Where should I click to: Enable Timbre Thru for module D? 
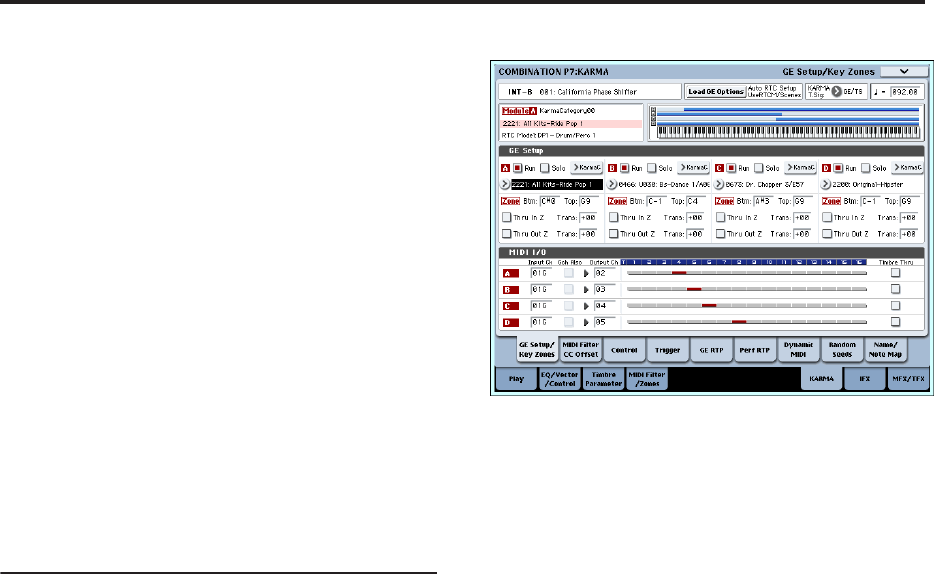[x=895, y=322]
